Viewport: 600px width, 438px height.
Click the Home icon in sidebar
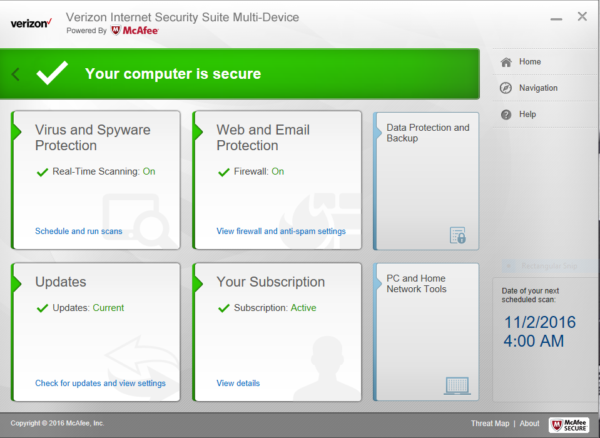pos(506,62)
